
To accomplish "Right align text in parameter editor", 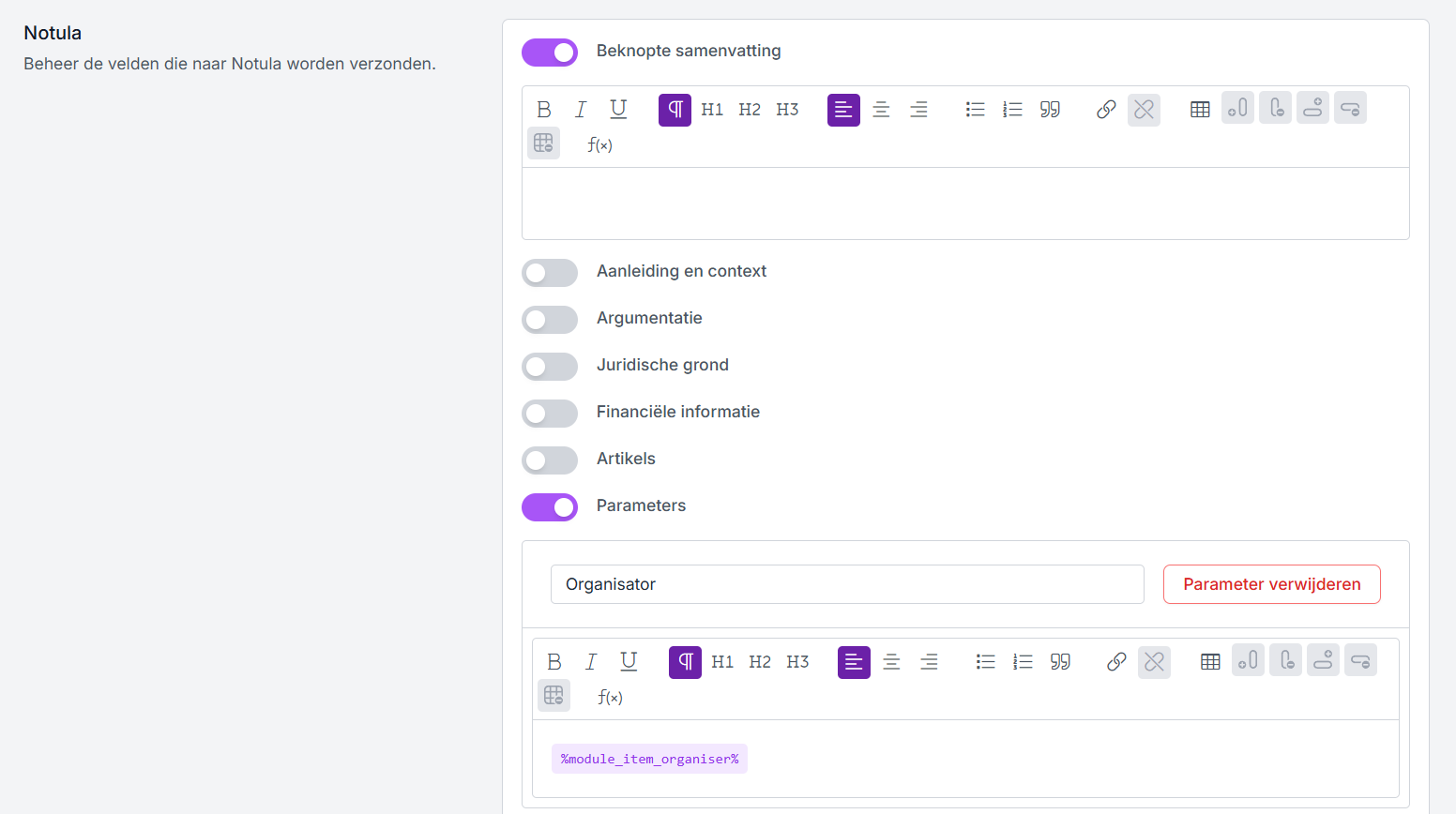I will point(929,662).
